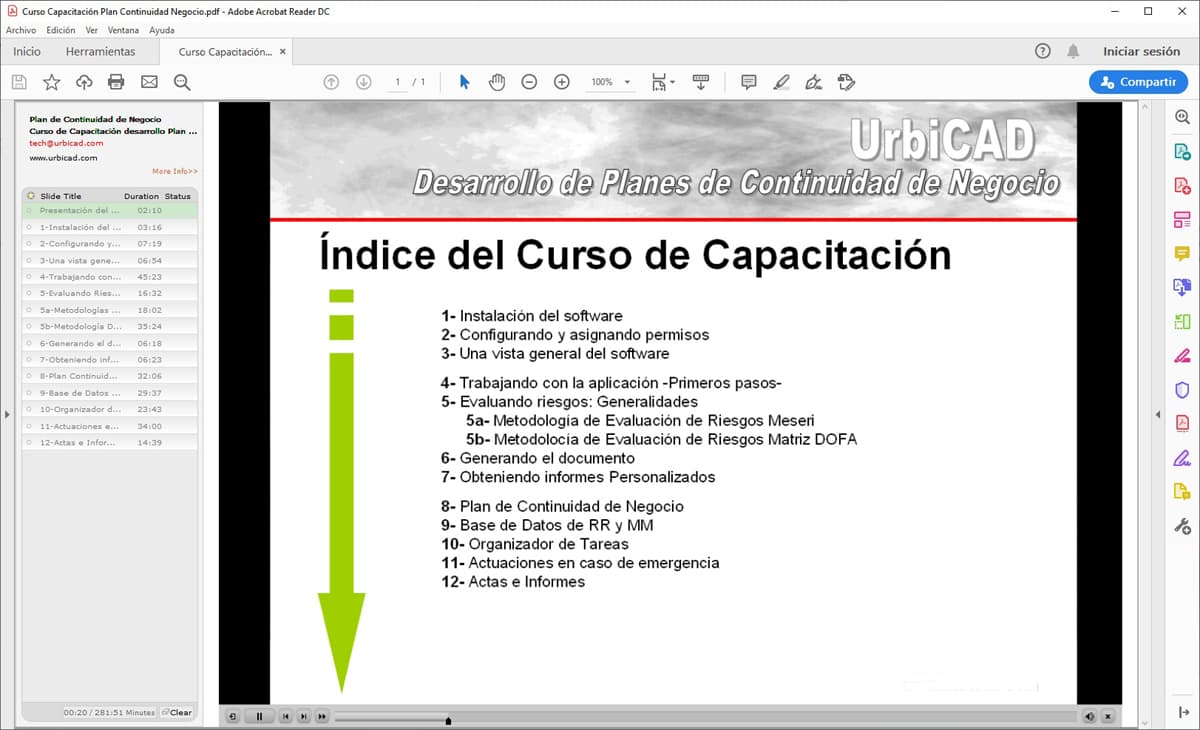Switch to the Inicio tab
The image size is (1200, 730).
(x=27, y=51)
